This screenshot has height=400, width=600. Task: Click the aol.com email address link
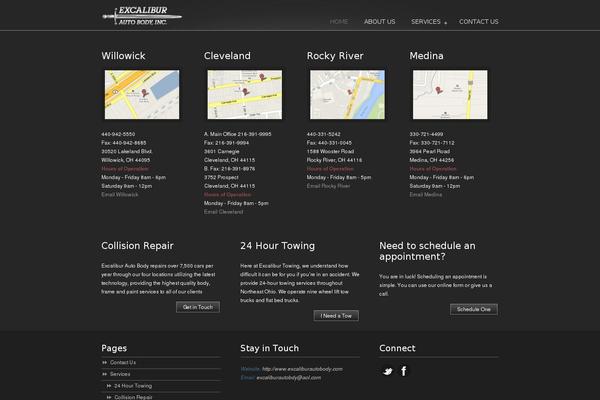tap(289, 378)
